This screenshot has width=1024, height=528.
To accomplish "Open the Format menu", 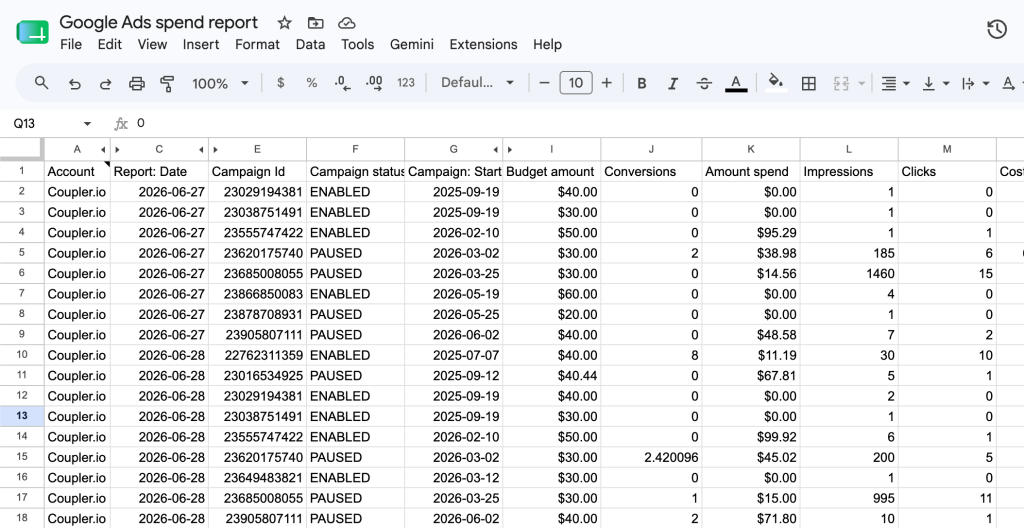I will coord(257,44).
